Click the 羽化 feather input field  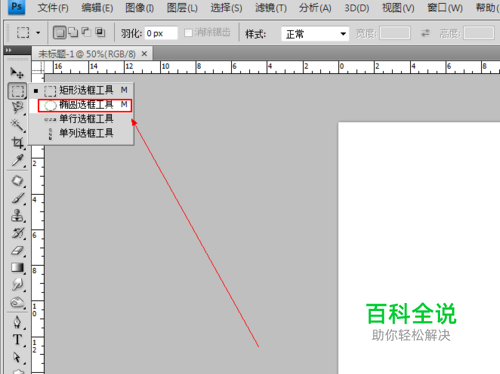161,33
